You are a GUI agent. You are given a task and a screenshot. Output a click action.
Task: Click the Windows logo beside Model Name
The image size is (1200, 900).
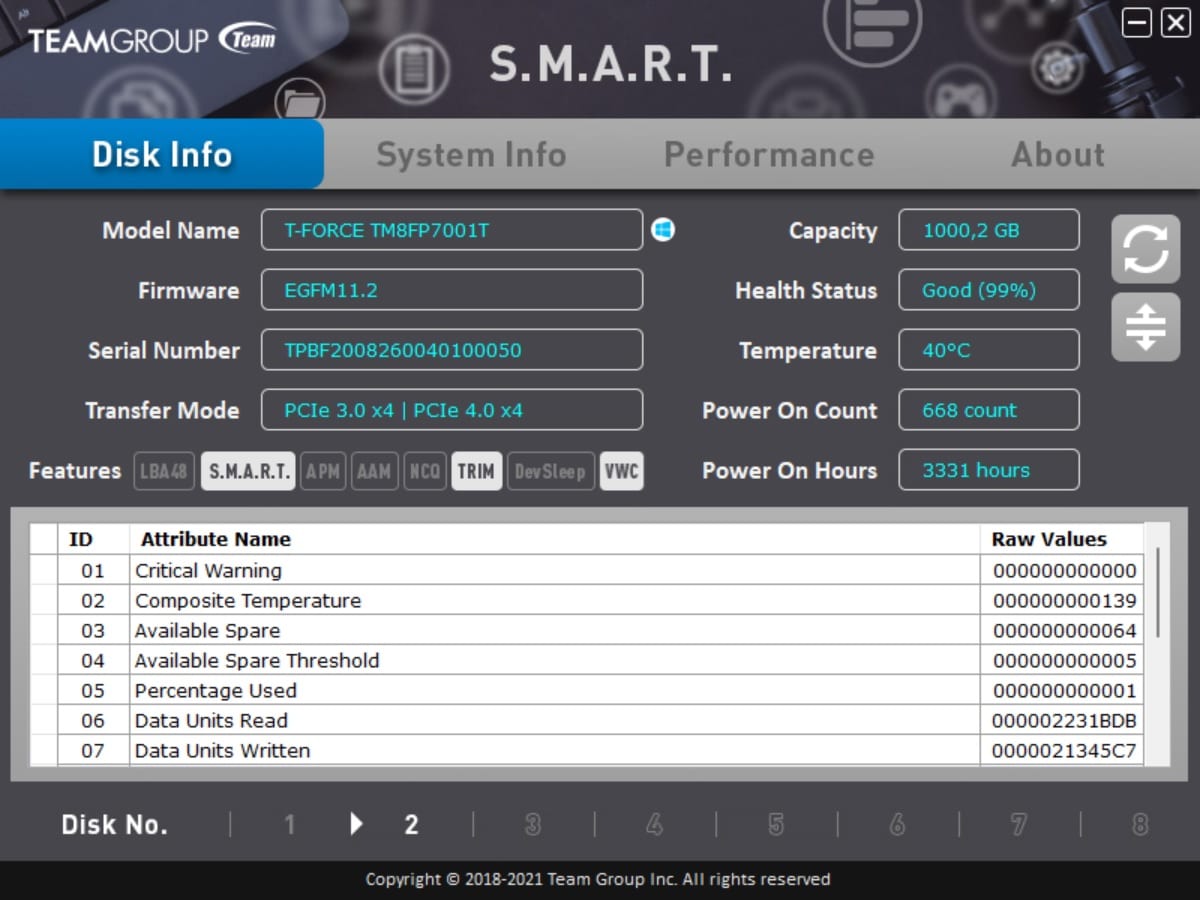(663, 230)
